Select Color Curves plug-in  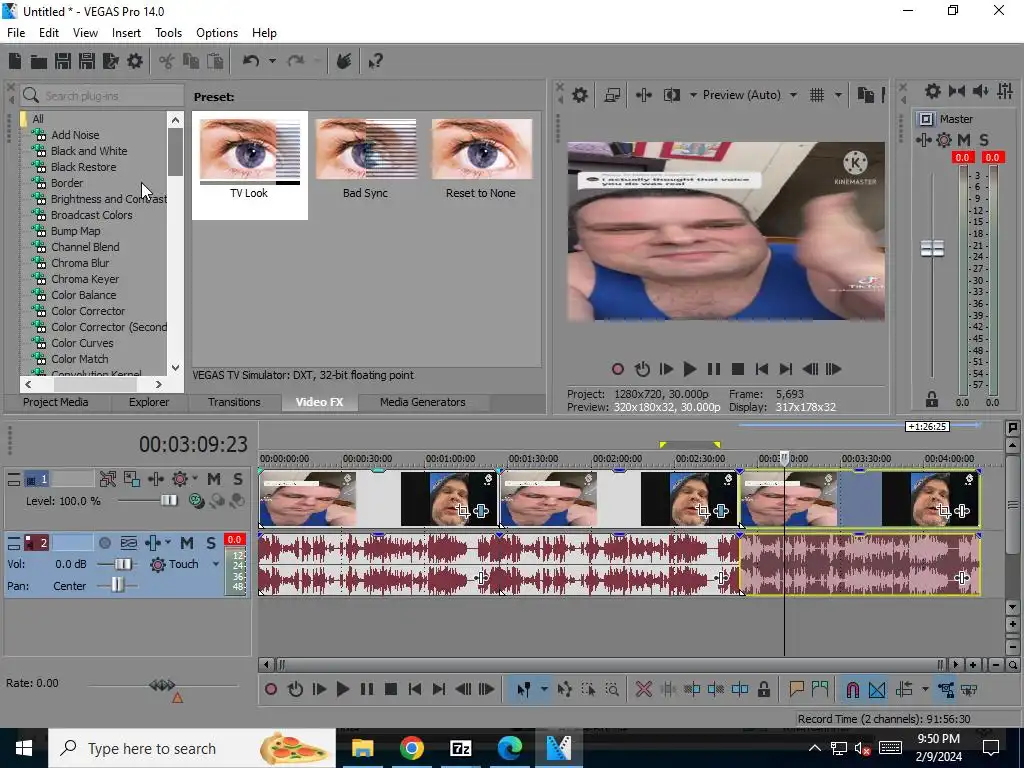82,343
